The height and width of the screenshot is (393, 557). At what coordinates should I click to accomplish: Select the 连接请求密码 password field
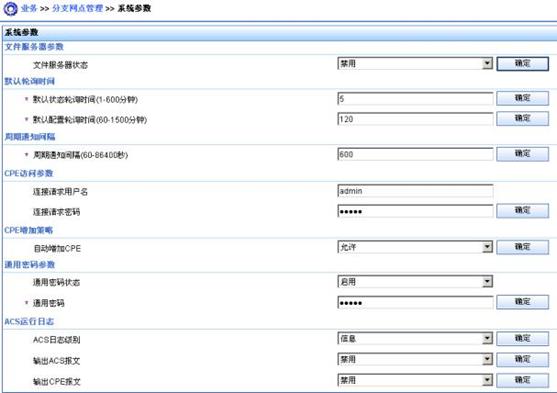tap(415, 211)
